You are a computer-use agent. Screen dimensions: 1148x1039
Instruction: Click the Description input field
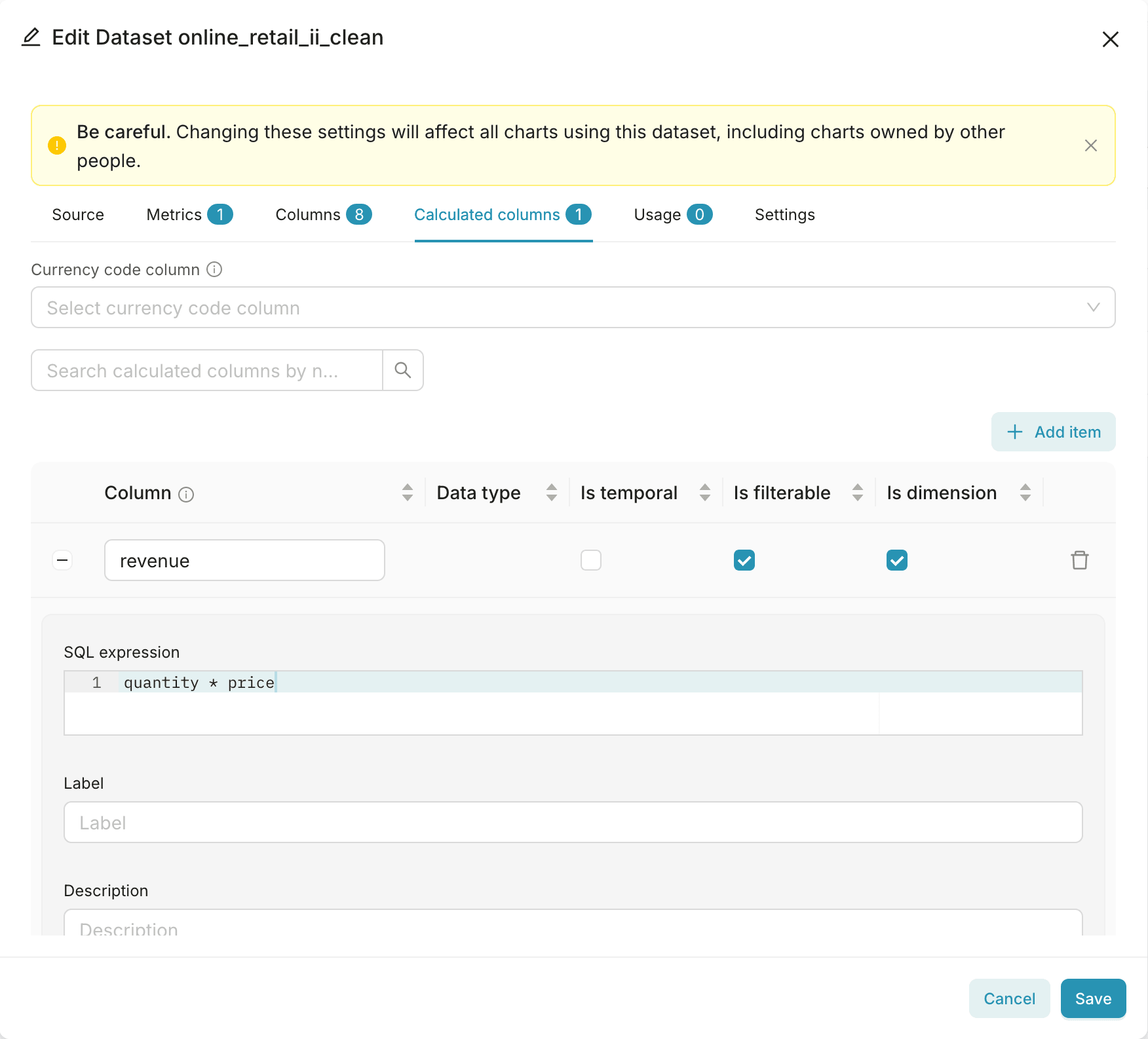(x=573, y=923)
